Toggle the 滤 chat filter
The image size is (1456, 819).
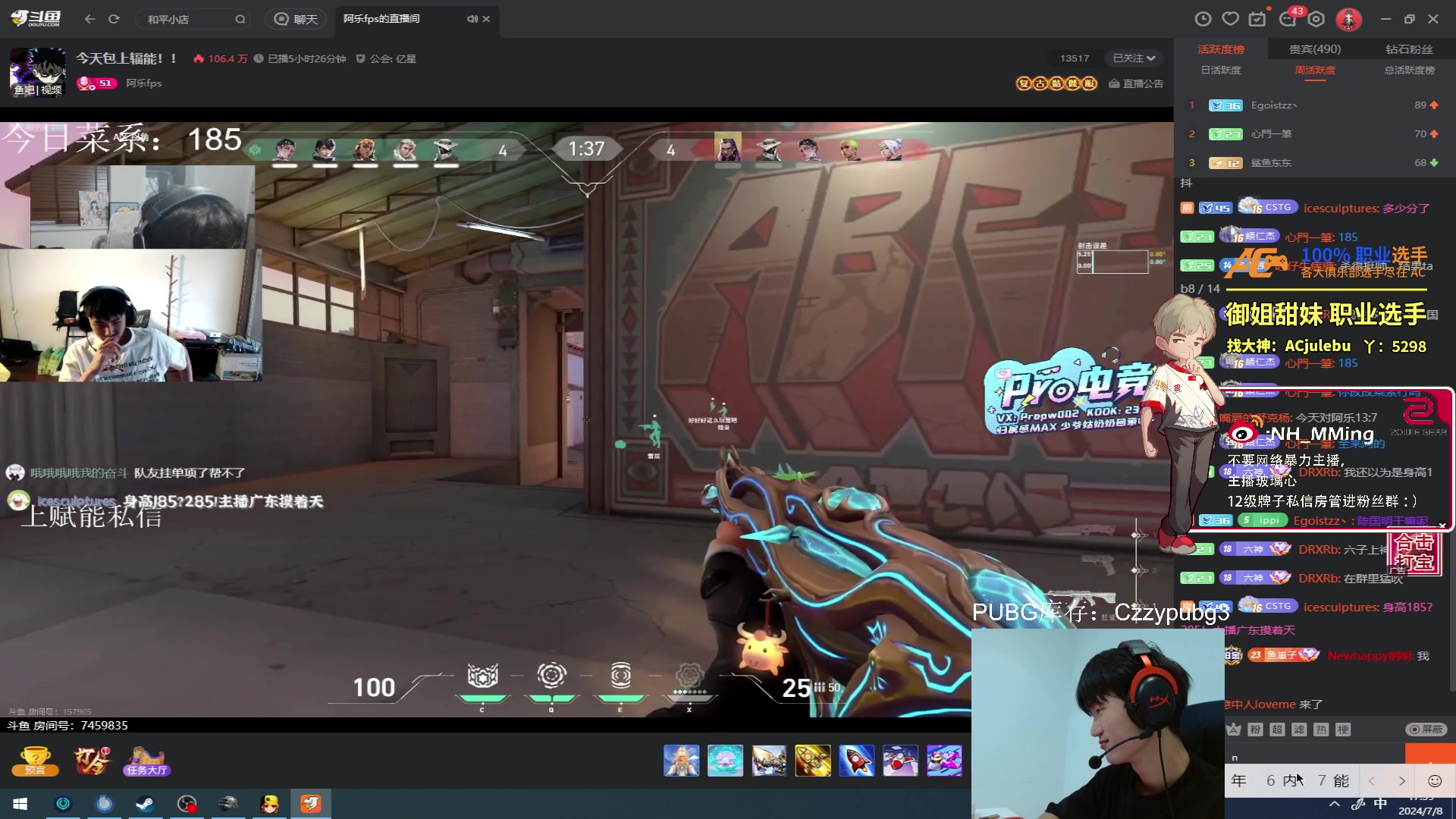tap(1299, 730)
